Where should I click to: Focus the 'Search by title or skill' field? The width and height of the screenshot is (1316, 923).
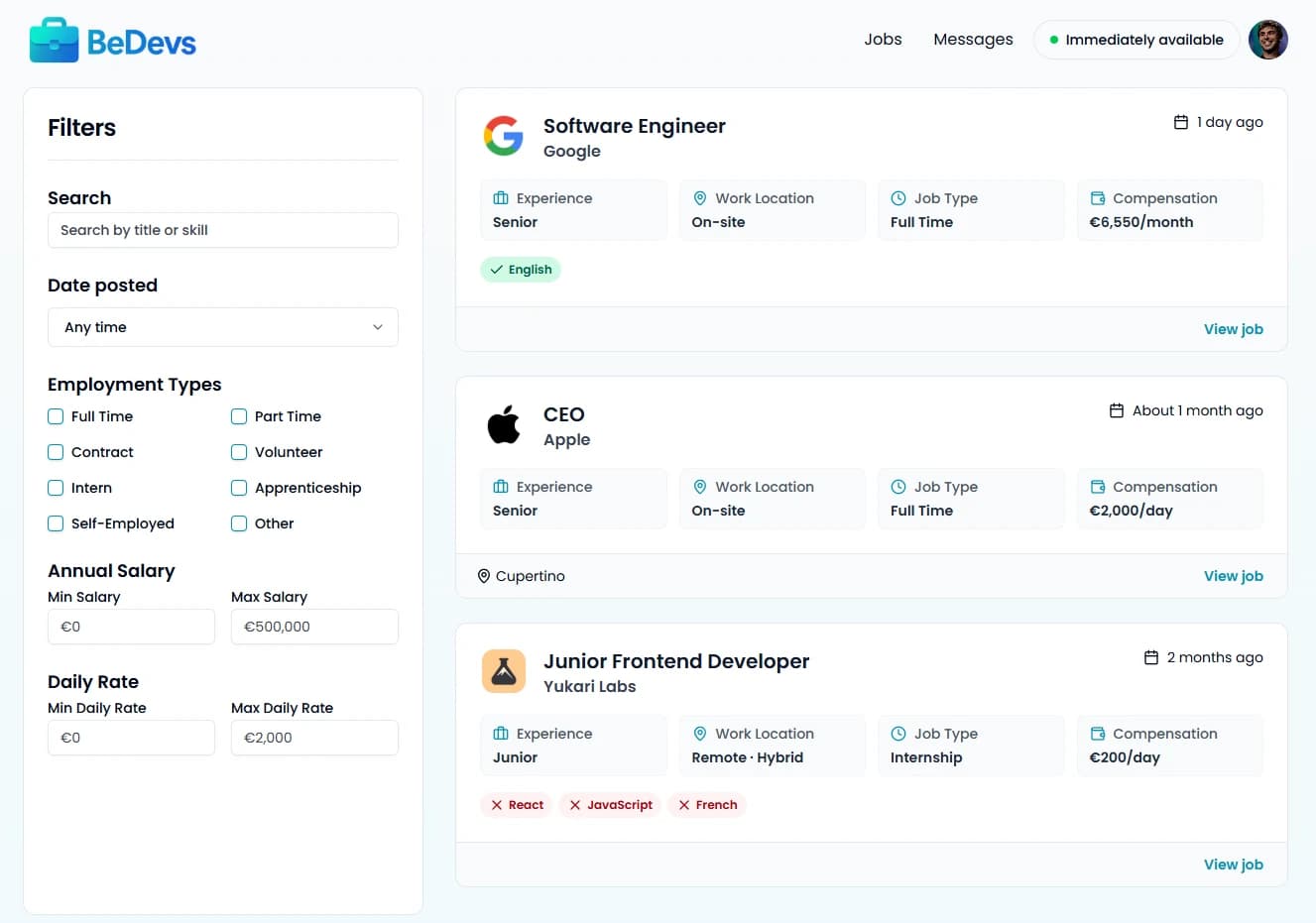[x=222, y=230]
